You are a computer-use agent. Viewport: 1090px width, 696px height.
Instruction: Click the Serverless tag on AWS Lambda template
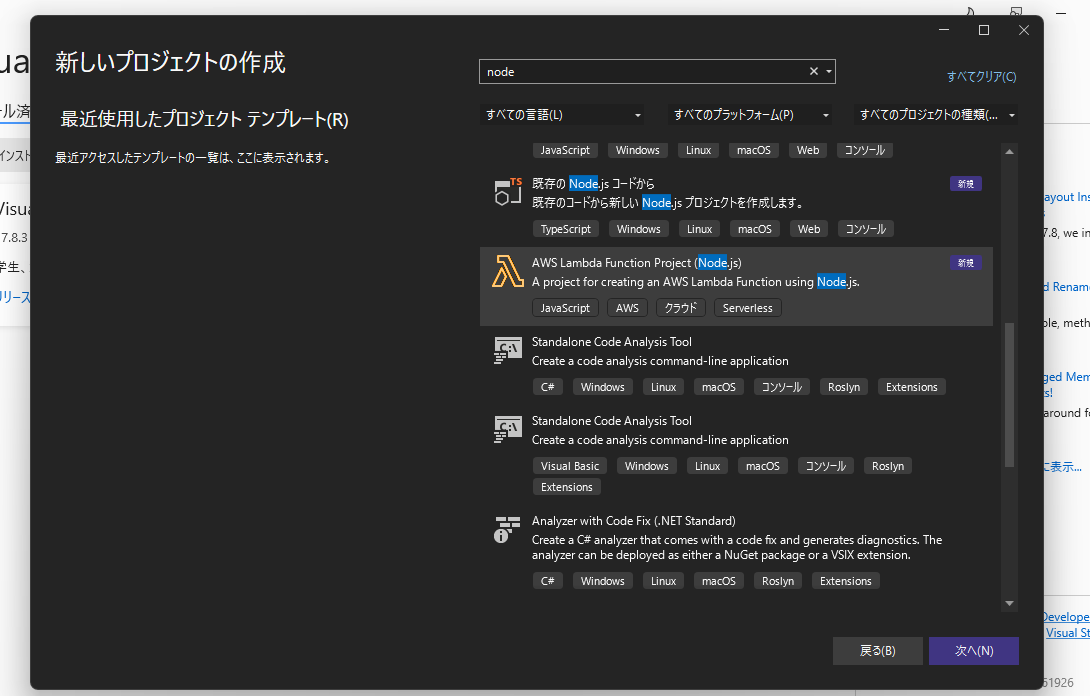(747, 308)
